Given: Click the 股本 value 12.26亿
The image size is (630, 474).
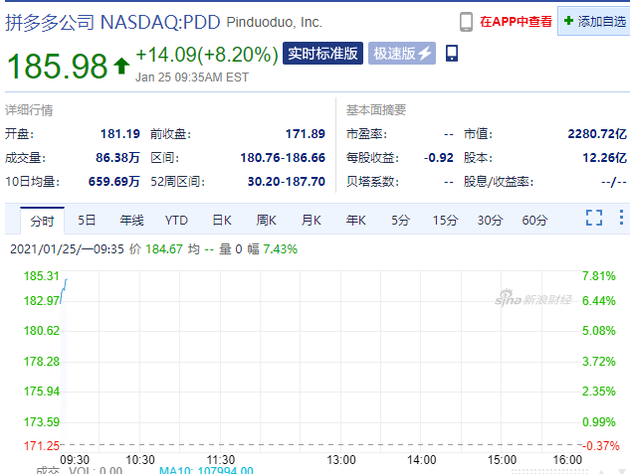Looking at the screenshot, I should tap(605, 157).
